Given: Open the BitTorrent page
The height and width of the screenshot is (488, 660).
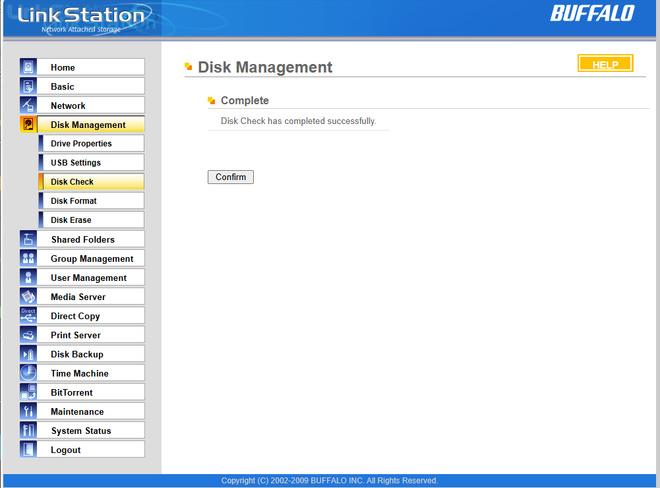Looking at the screenshot, I should [91, 392].
